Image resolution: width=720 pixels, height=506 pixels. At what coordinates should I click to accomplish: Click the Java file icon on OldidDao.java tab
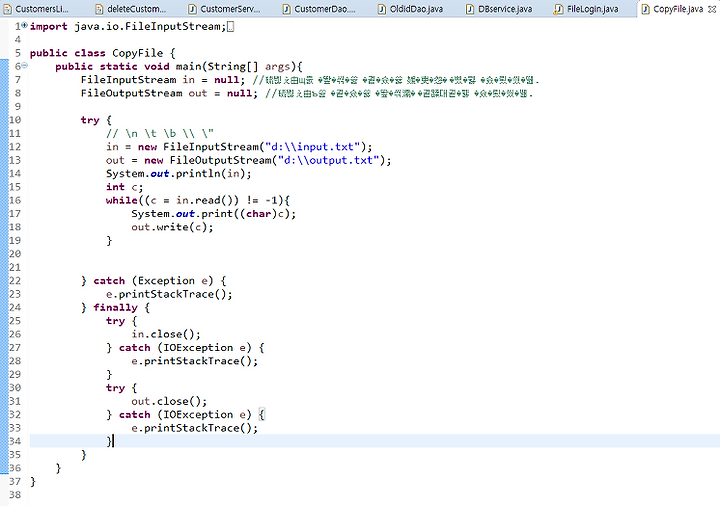(382, 9)
